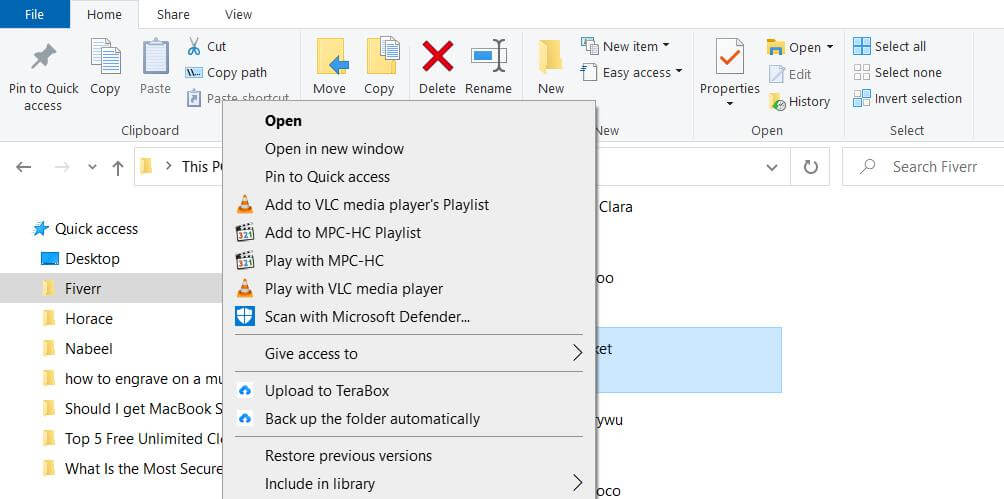This screenshot has height=499, width=1004.
Task: Click the Back navigation arrow
Action: 24,167
